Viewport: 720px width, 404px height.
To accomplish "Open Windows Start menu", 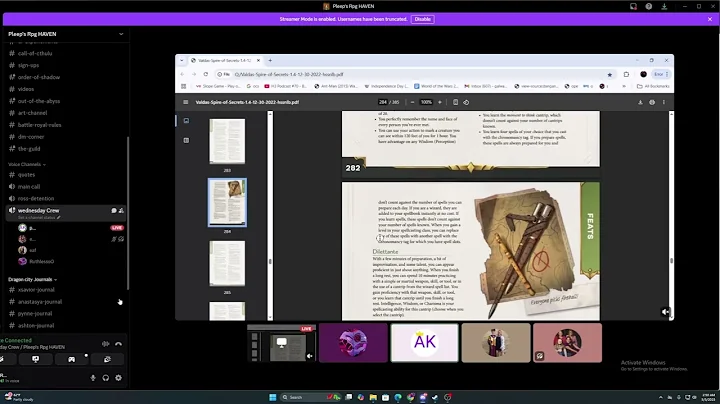I will (272, 397).
